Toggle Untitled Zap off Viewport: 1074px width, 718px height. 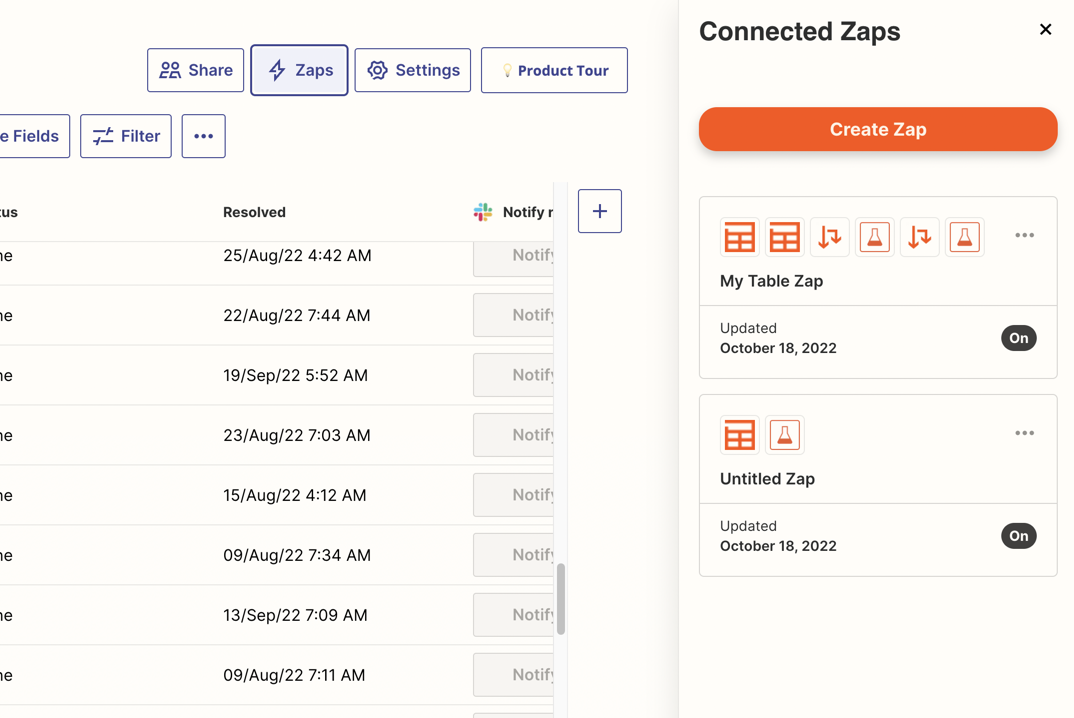click(1018, 536)
